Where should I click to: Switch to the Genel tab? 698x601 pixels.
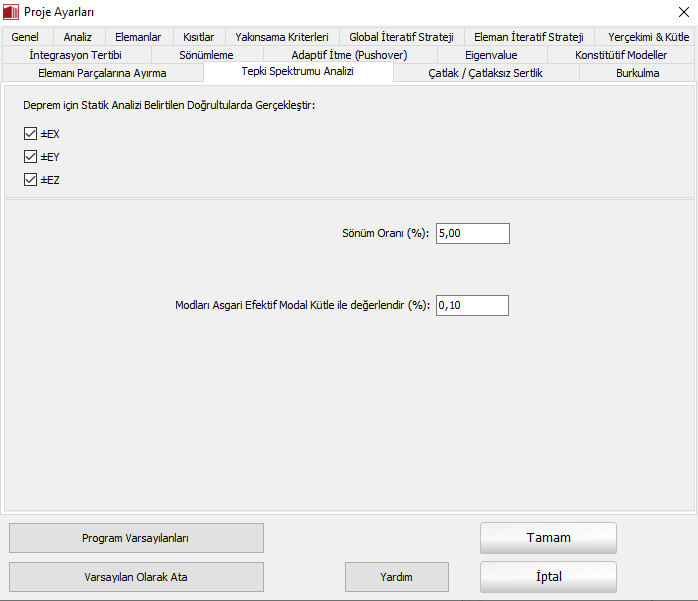coord(25,37)
